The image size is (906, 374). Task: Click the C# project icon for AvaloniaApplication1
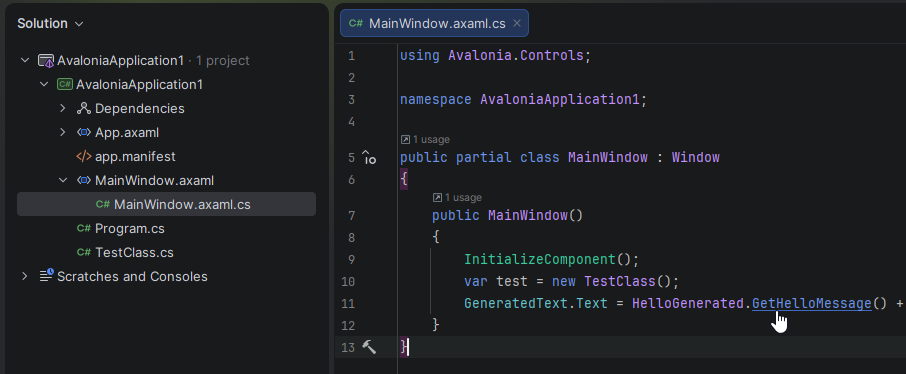[x=65, y=84]
